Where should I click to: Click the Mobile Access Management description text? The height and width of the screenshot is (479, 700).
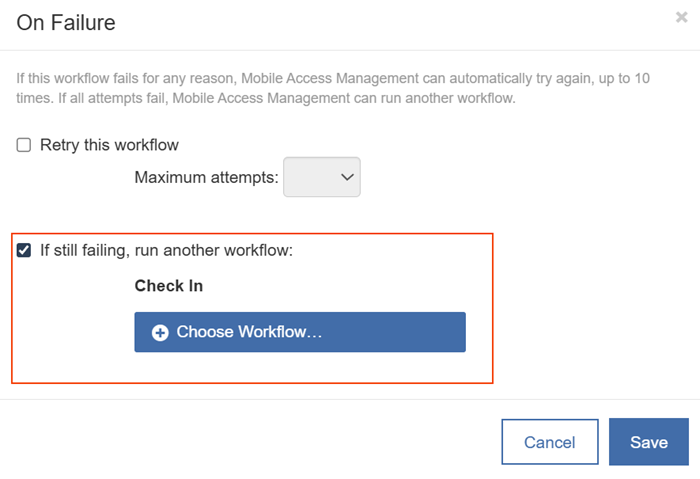coord(333,88)
